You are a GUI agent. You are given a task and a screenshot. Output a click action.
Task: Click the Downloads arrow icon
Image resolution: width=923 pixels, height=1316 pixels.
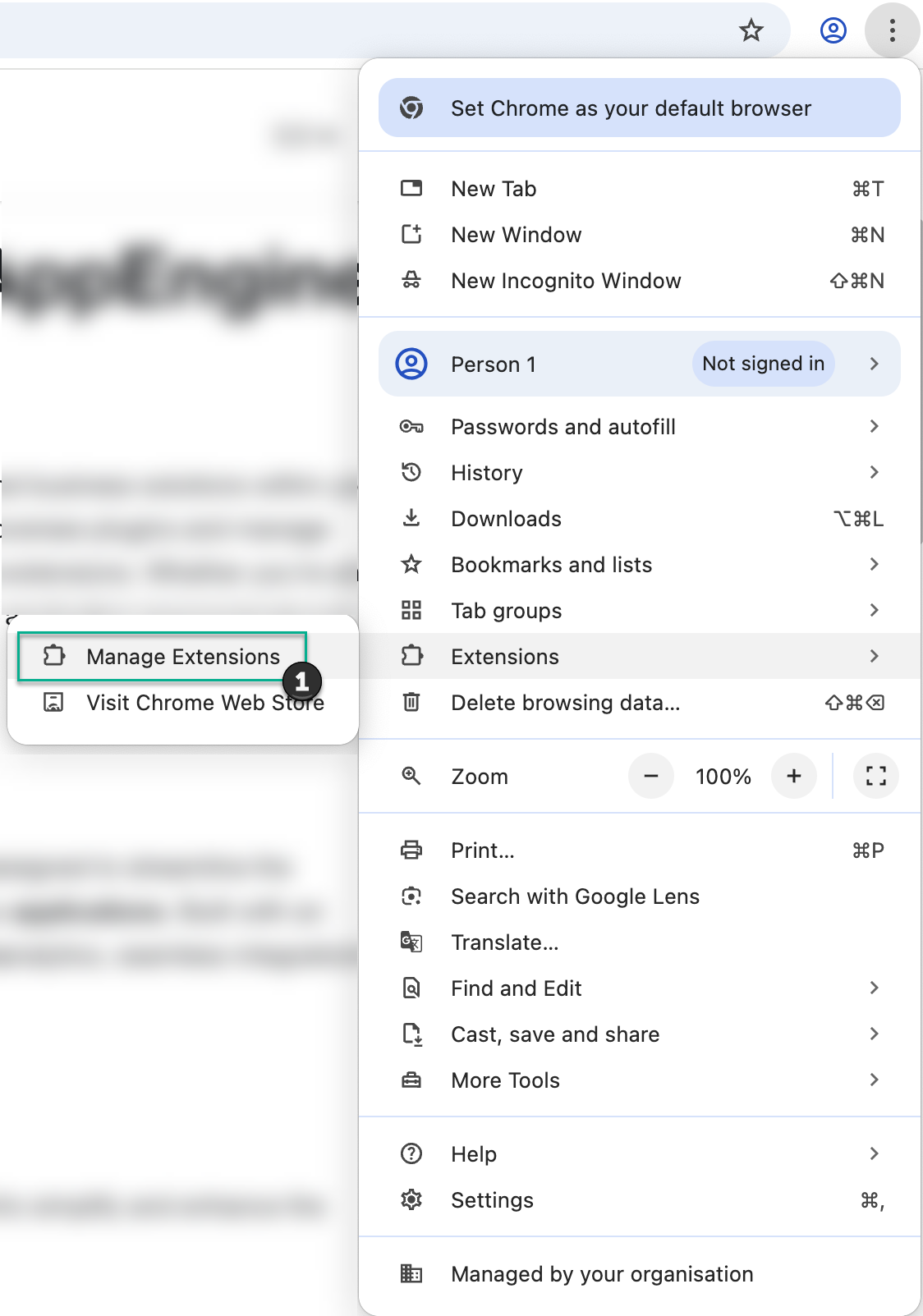(411, 518)
